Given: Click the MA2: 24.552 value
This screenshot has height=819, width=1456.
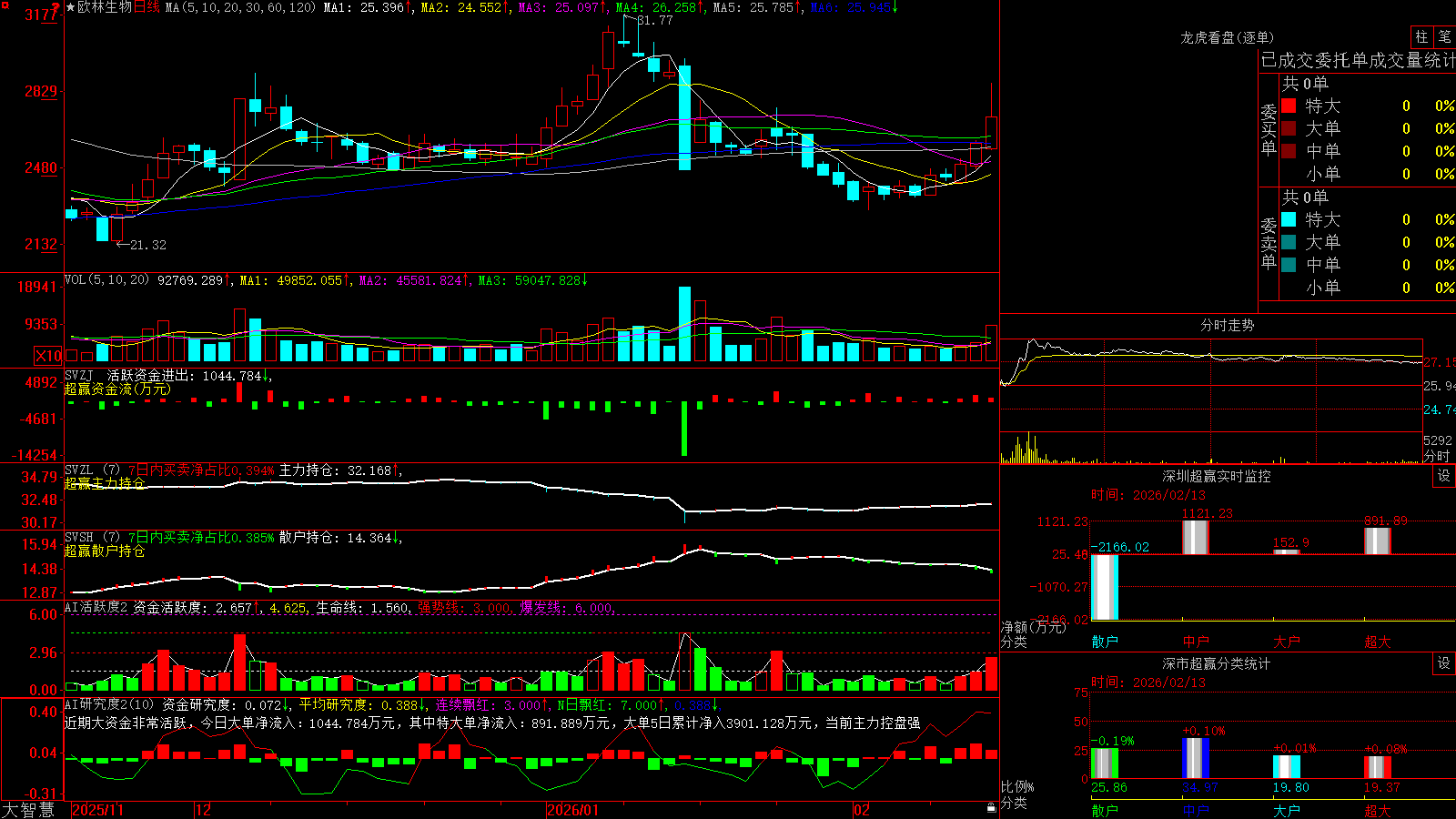Looking at the screenshot, I should click(x=465, y=7).
